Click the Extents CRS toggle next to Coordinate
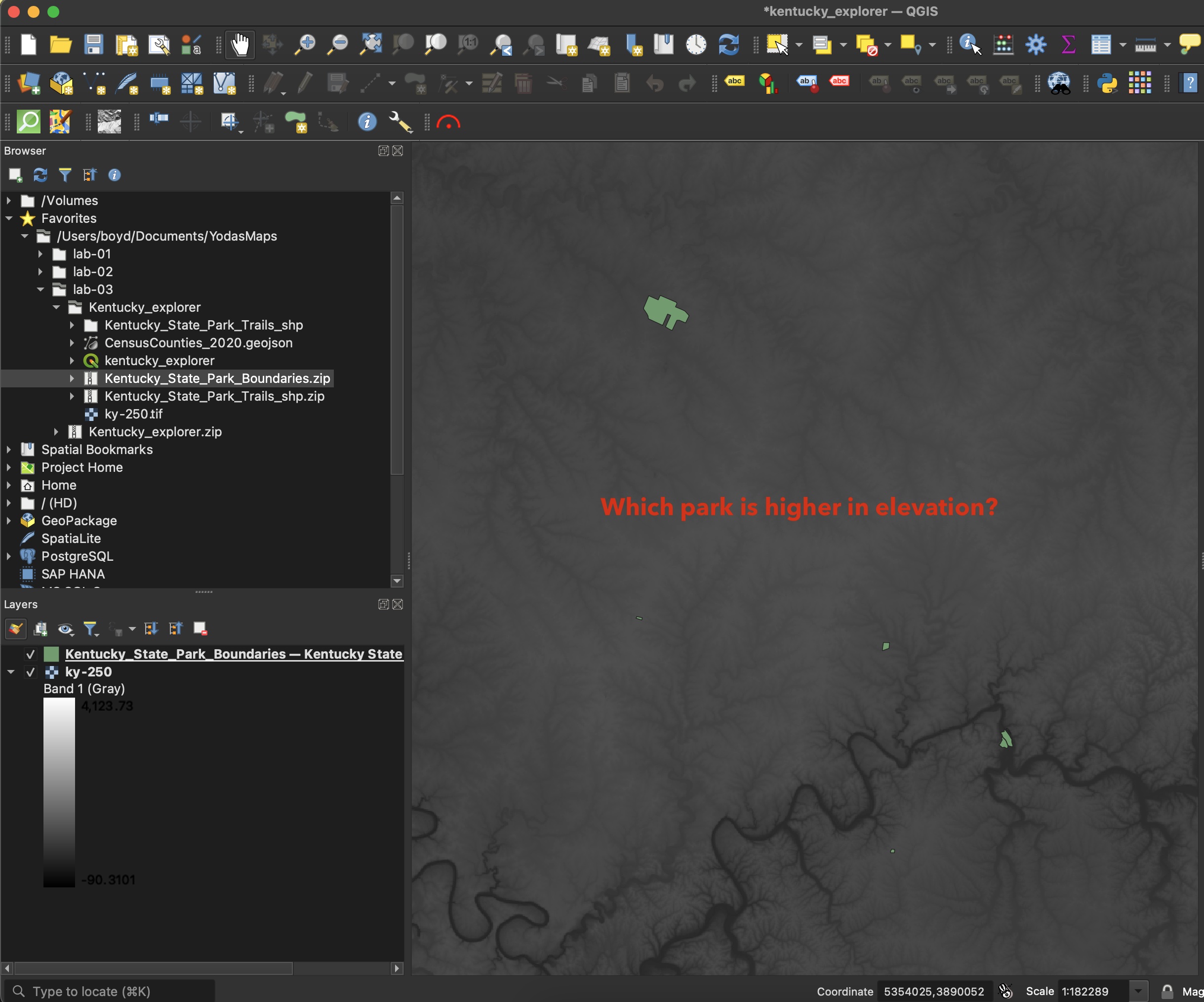Screen dimensions: 1204x1002 coord(1006,991)
